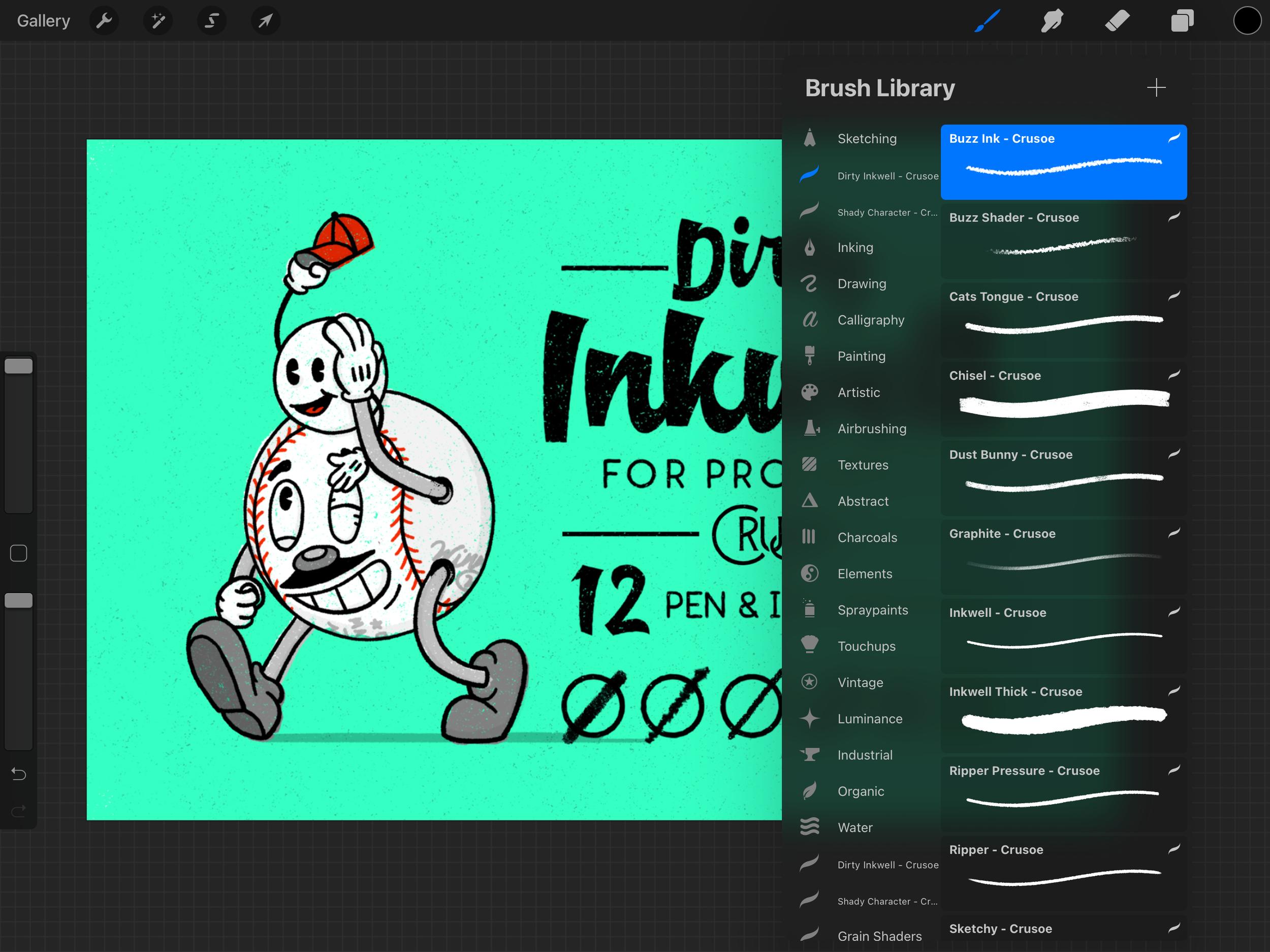Image resolution: width=1270 pixels, height=952 pixels.
Task: Select the Eraser tool
Action: (x=1117, y=21)
